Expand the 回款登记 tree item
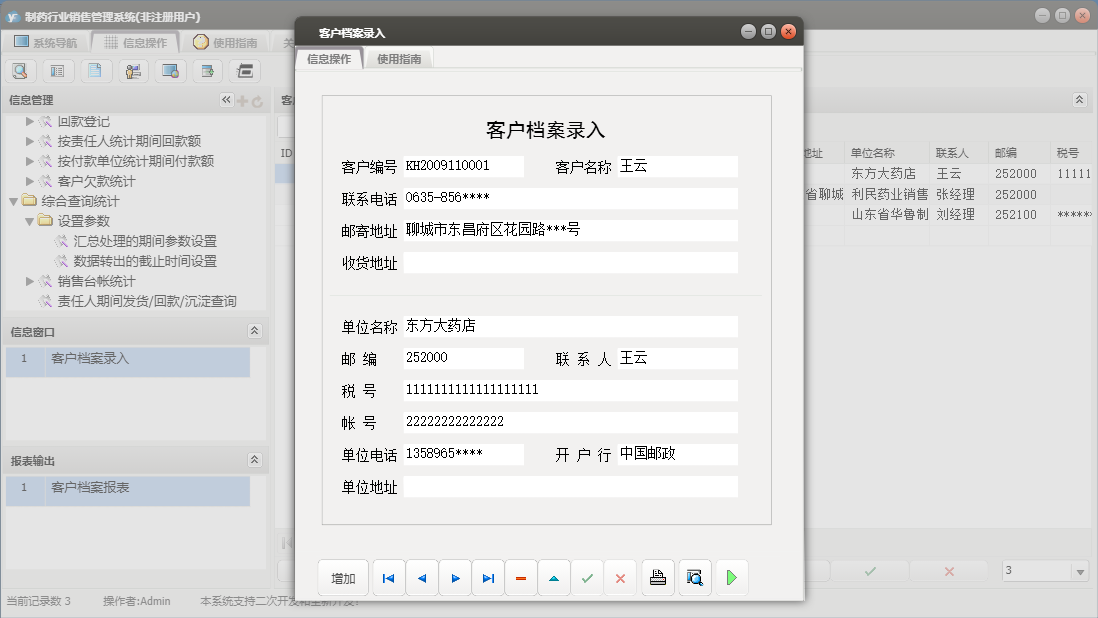This screenshot has height=618, width=1098. click(x=30, y=123)
